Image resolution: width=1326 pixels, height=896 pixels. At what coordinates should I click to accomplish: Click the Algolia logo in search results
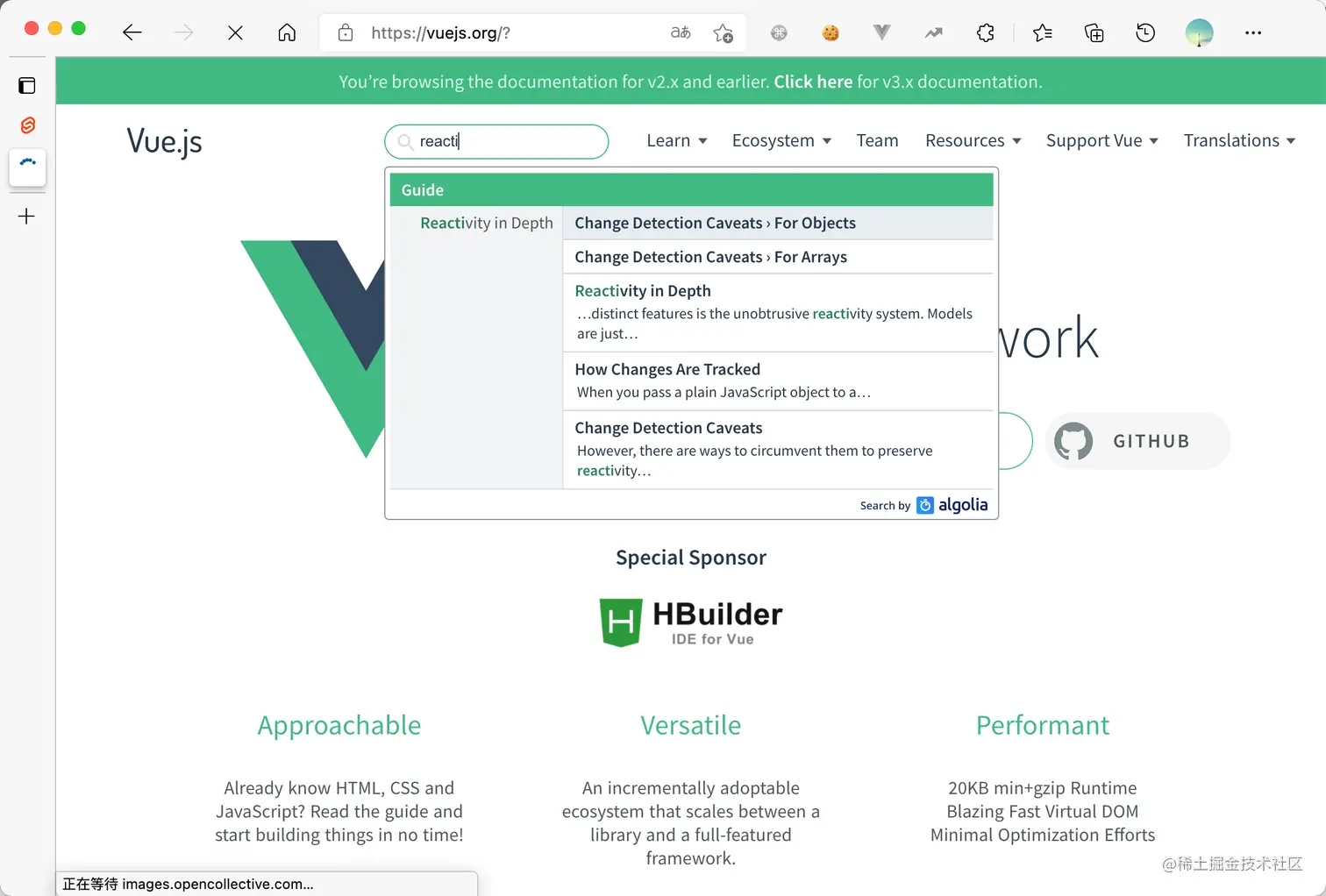click(952, 505)
